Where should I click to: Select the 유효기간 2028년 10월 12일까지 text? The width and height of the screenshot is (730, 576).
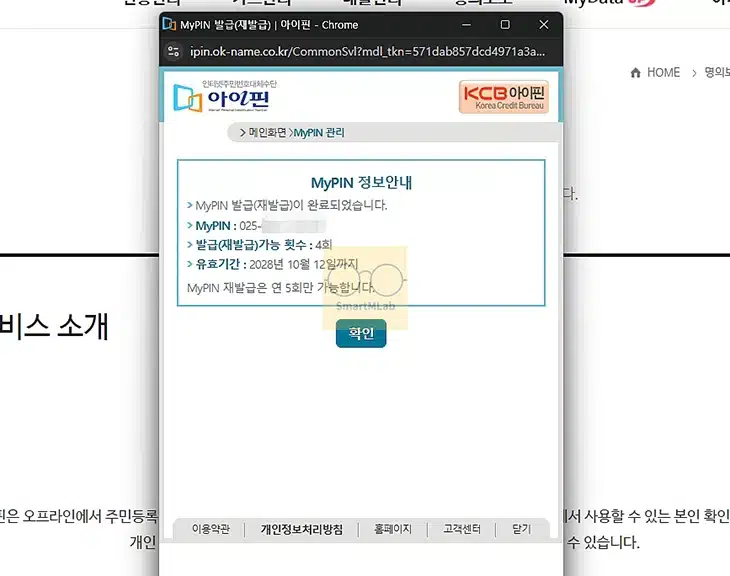(277, 264)
